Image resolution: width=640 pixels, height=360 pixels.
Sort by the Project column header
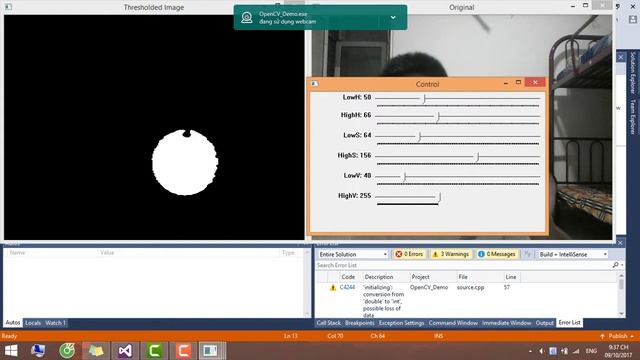(420, 277)
